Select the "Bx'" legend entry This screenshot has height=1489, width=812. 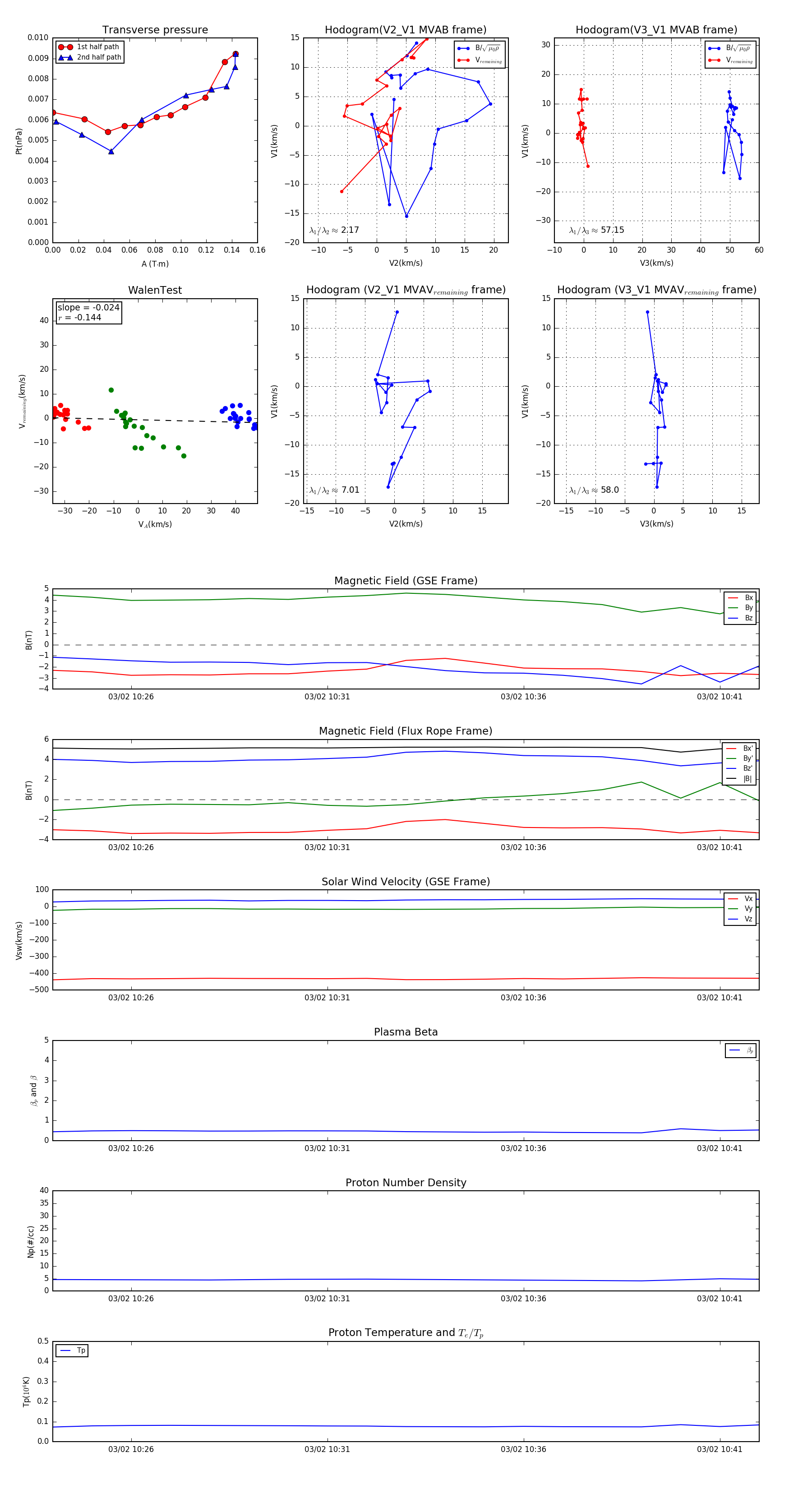point(739,748)
